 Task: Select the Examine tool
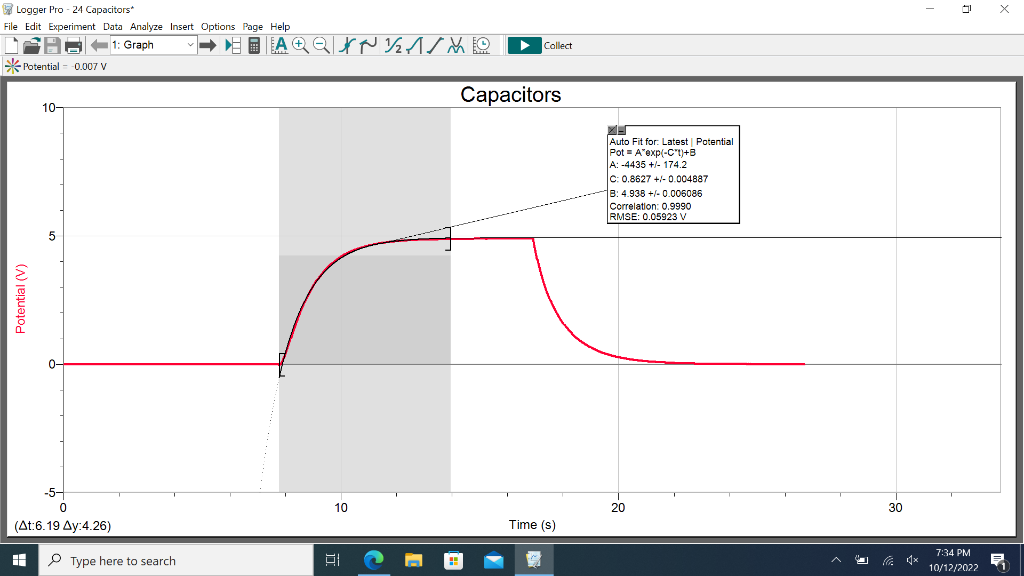347,45
